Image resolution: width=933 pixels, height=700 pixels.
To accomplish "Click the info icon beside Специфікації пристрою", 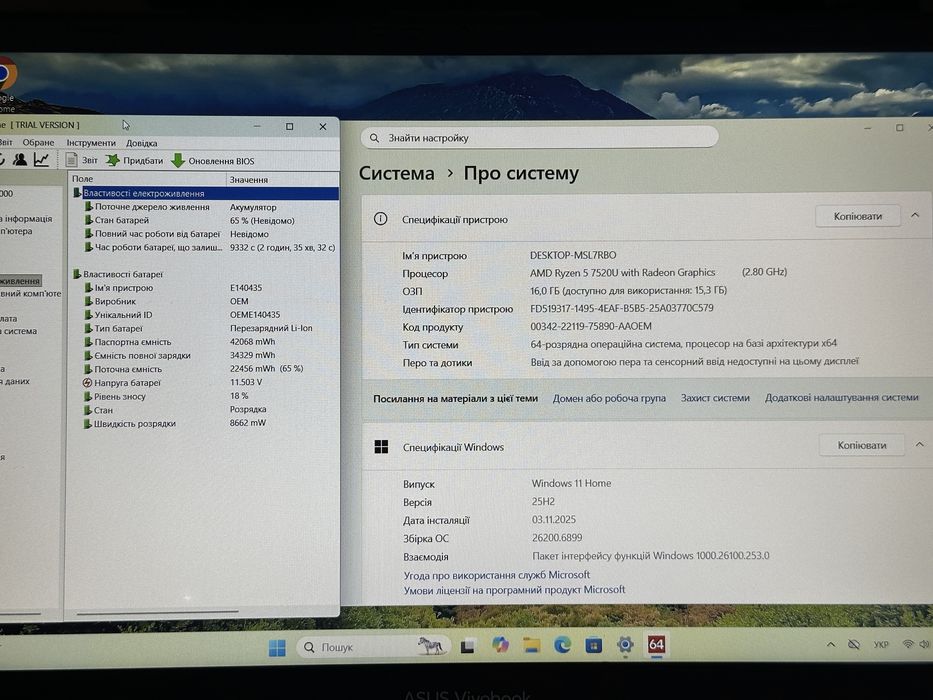I will [x=380, y=219].
